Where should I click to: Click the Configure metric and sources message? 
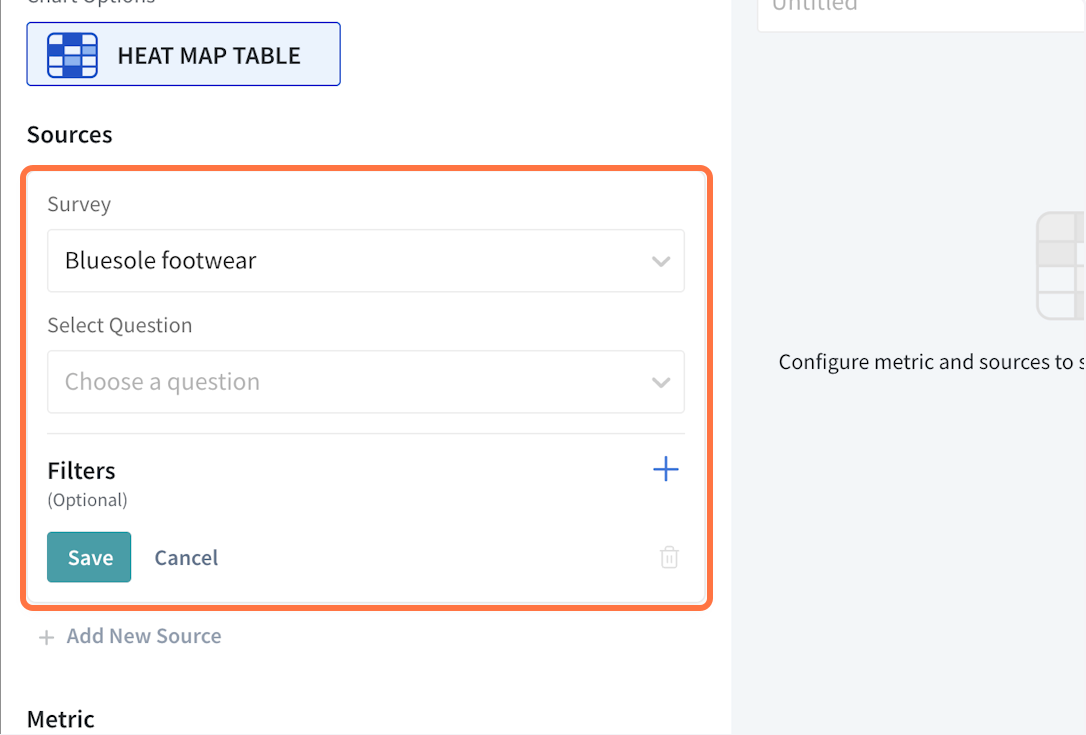930,362
